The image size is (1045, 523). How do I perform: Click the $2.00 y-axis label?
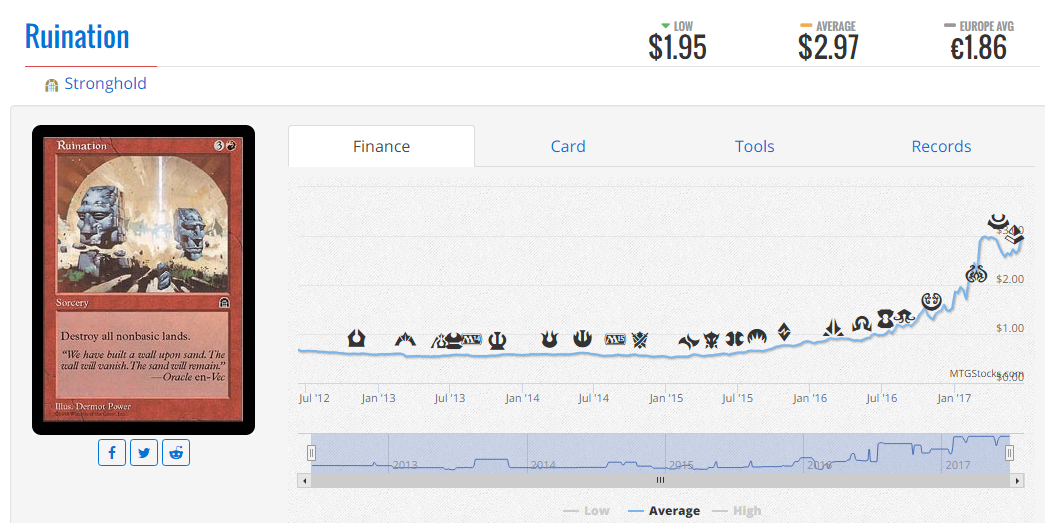tap(1010, 278)
